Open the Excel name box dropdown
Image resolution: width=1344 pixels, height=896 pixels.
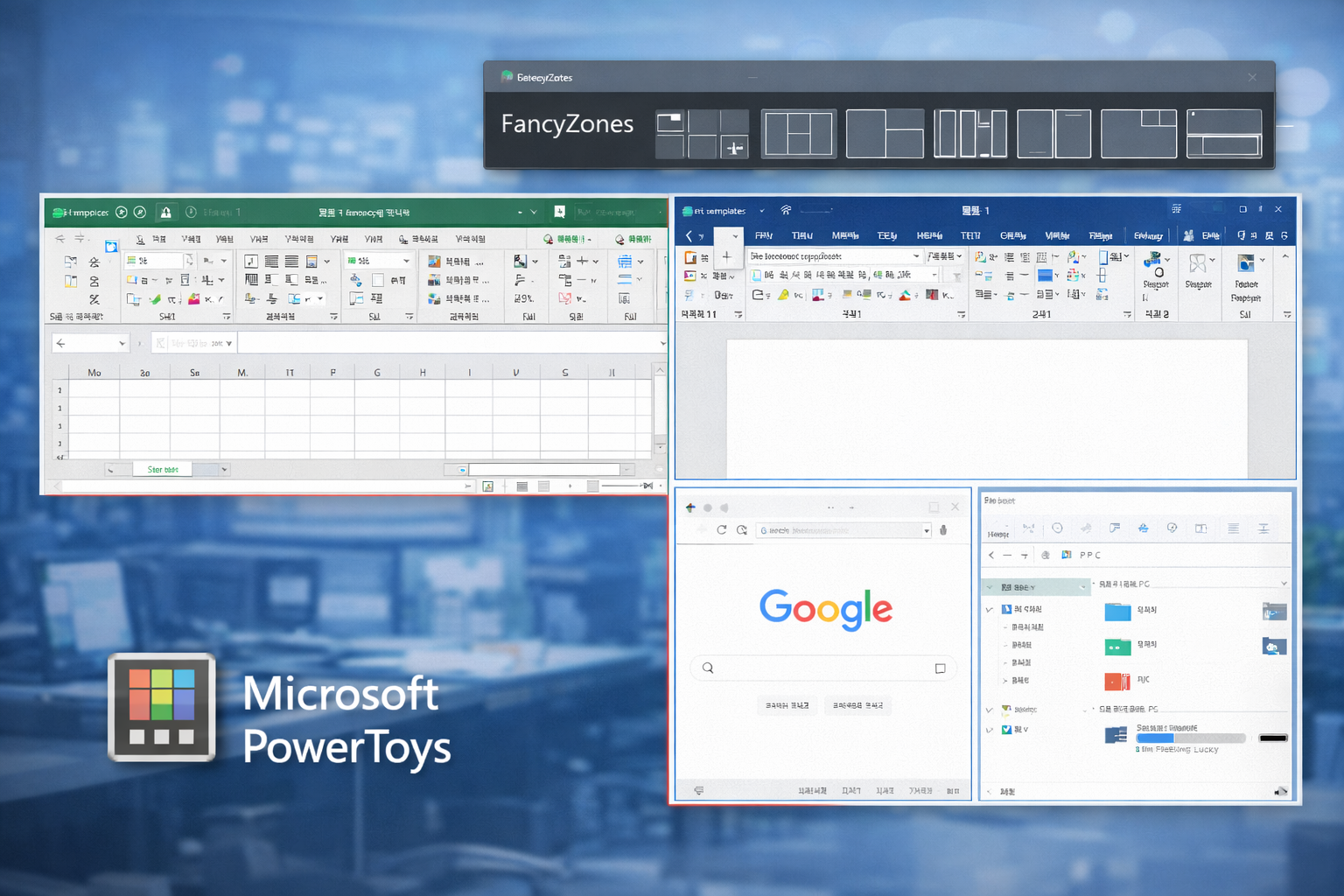(122, 343)
